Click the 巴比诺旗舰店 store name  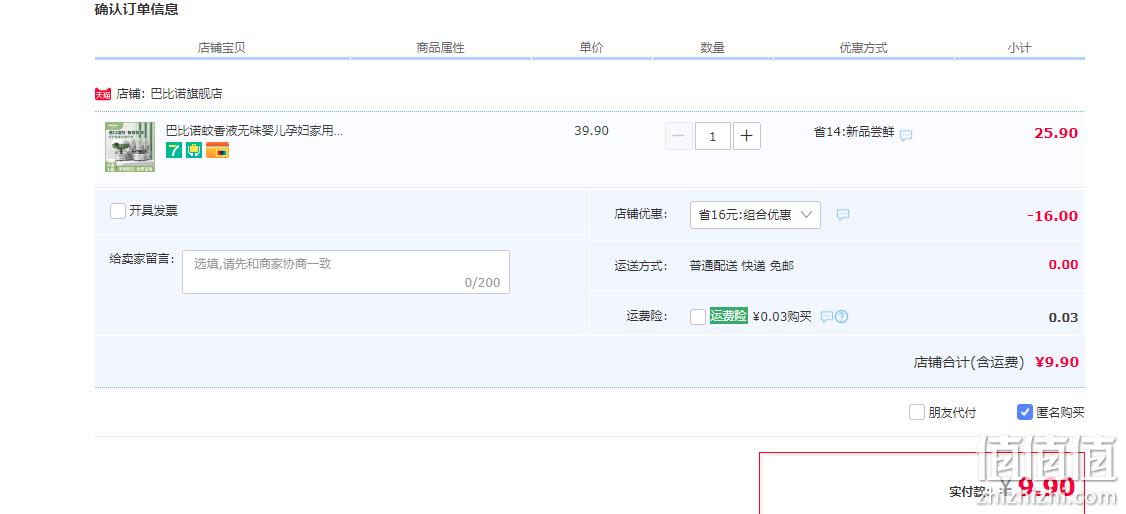coord(187,94)
